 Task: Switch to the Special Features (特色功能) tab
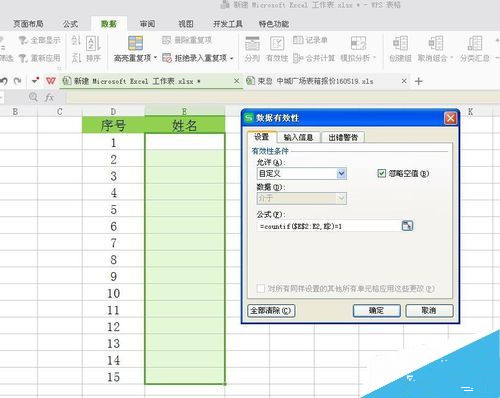[274, 24]
